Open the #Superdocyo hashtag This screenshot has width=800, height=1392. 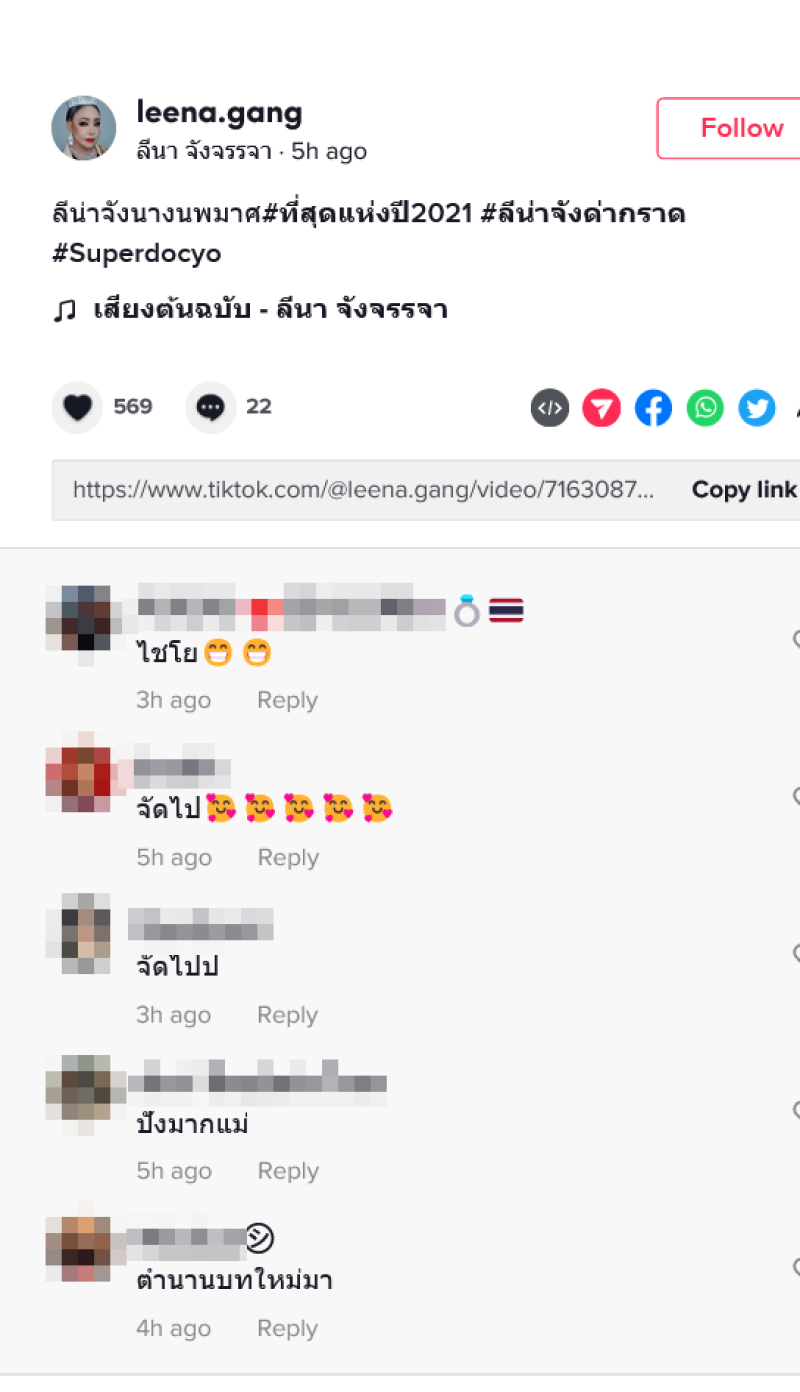click(137, 253)
